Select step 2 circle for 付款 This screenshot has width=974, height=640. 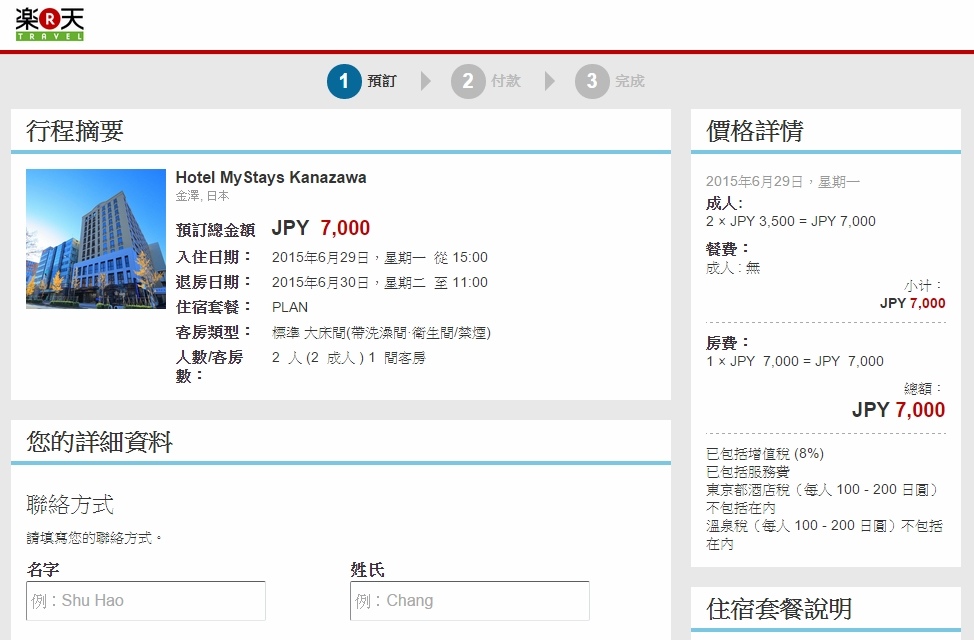pyautogui.click(x=468, y=81)
